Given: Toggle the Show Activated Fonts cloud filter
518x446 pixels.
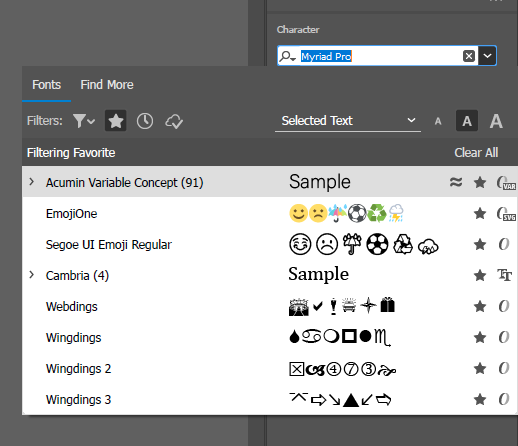Looking at the screenshot, I should pyautogui.click(x=174, y=121).
